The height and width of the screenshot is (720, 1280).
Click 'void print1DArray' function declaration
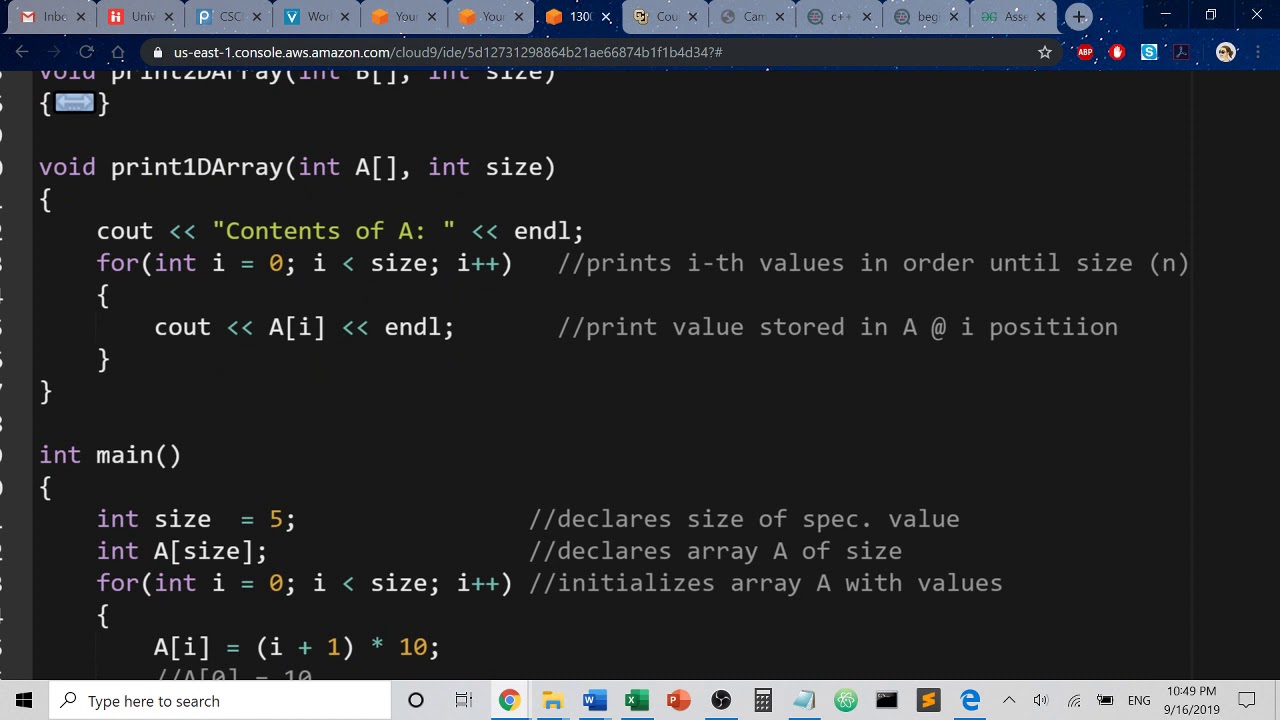(x=297, y=167)
